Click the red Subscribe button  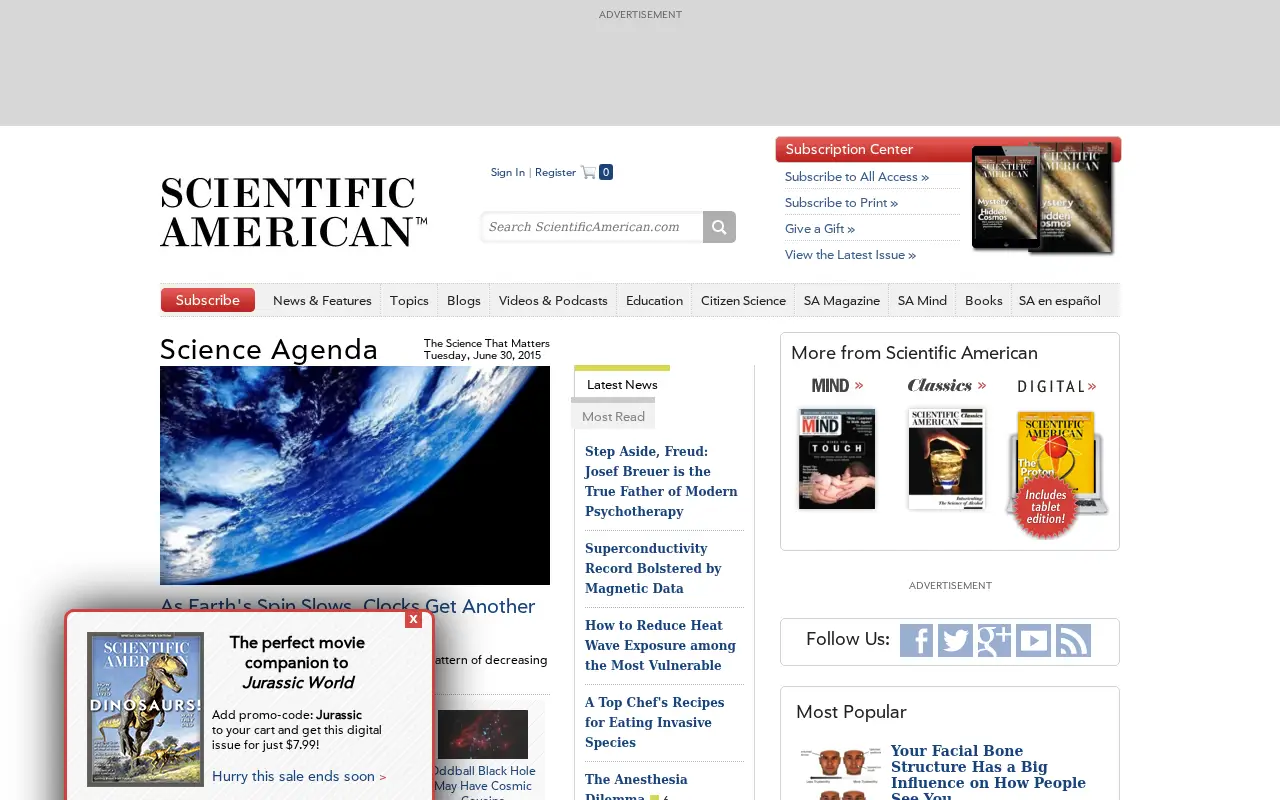208,300
